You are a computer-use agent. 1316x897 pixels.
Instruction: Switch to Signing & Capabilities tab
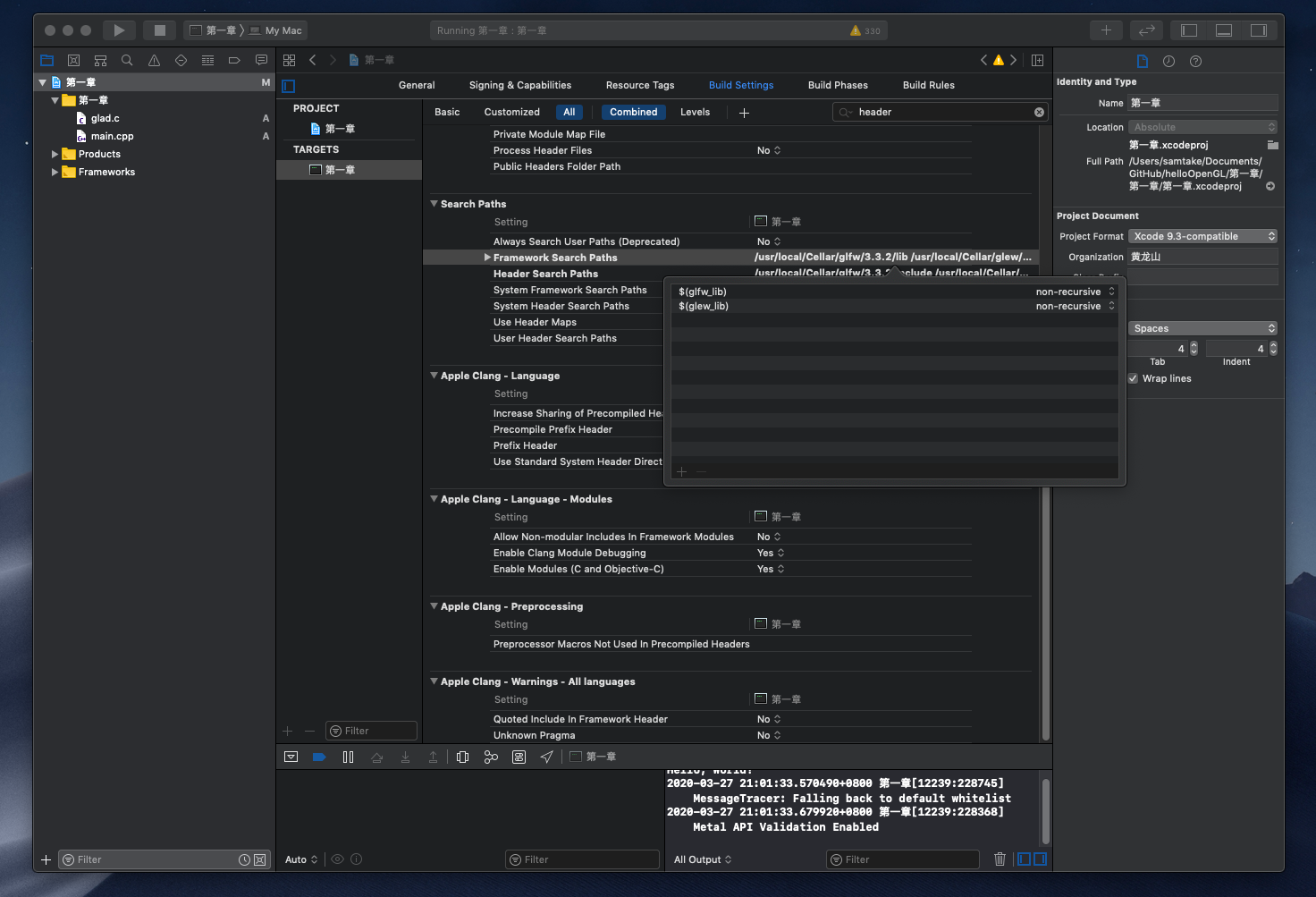[x=520, y=85]
